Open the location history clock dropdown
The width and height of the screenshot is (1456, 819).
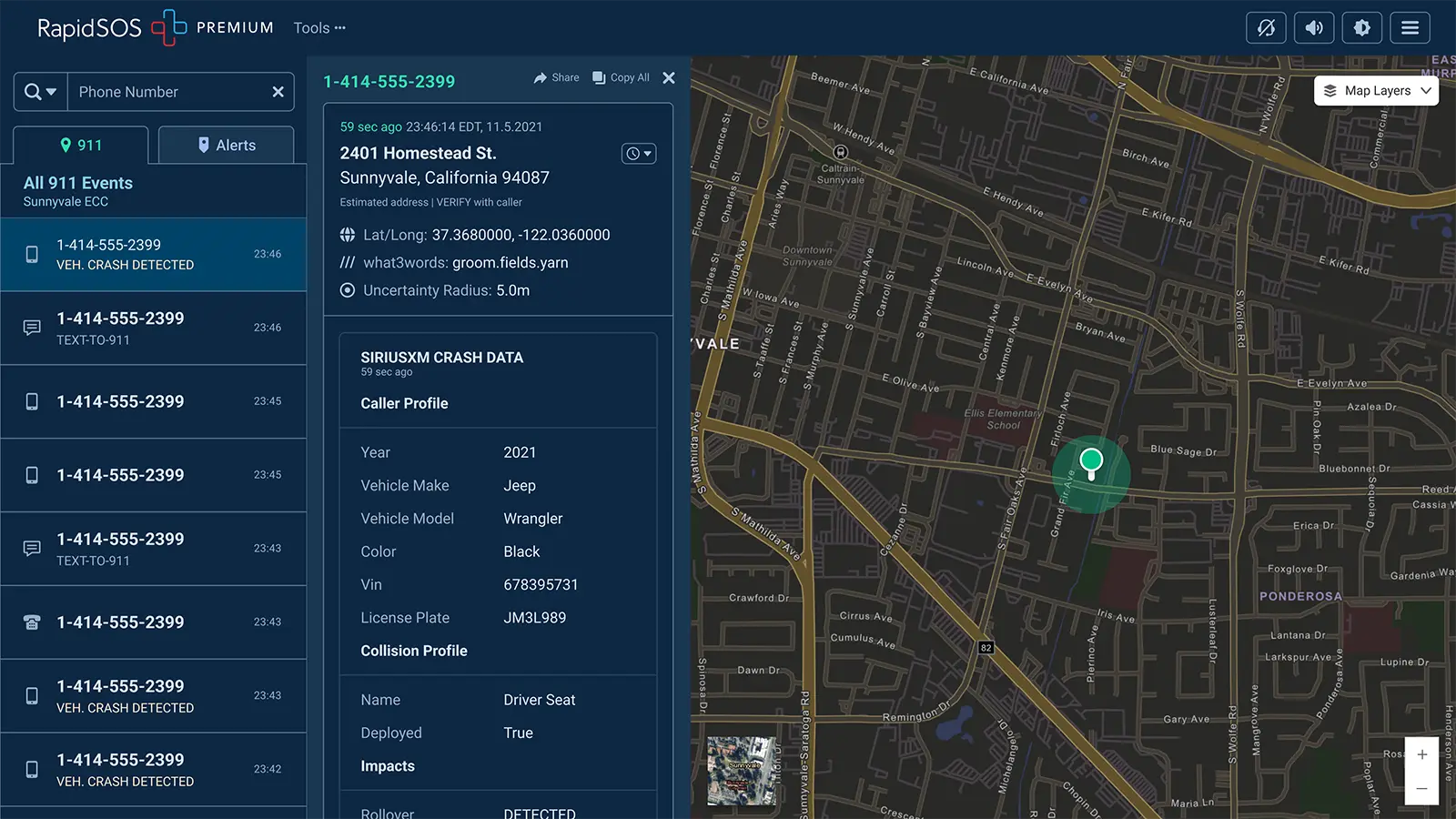(x=639, y=154)
